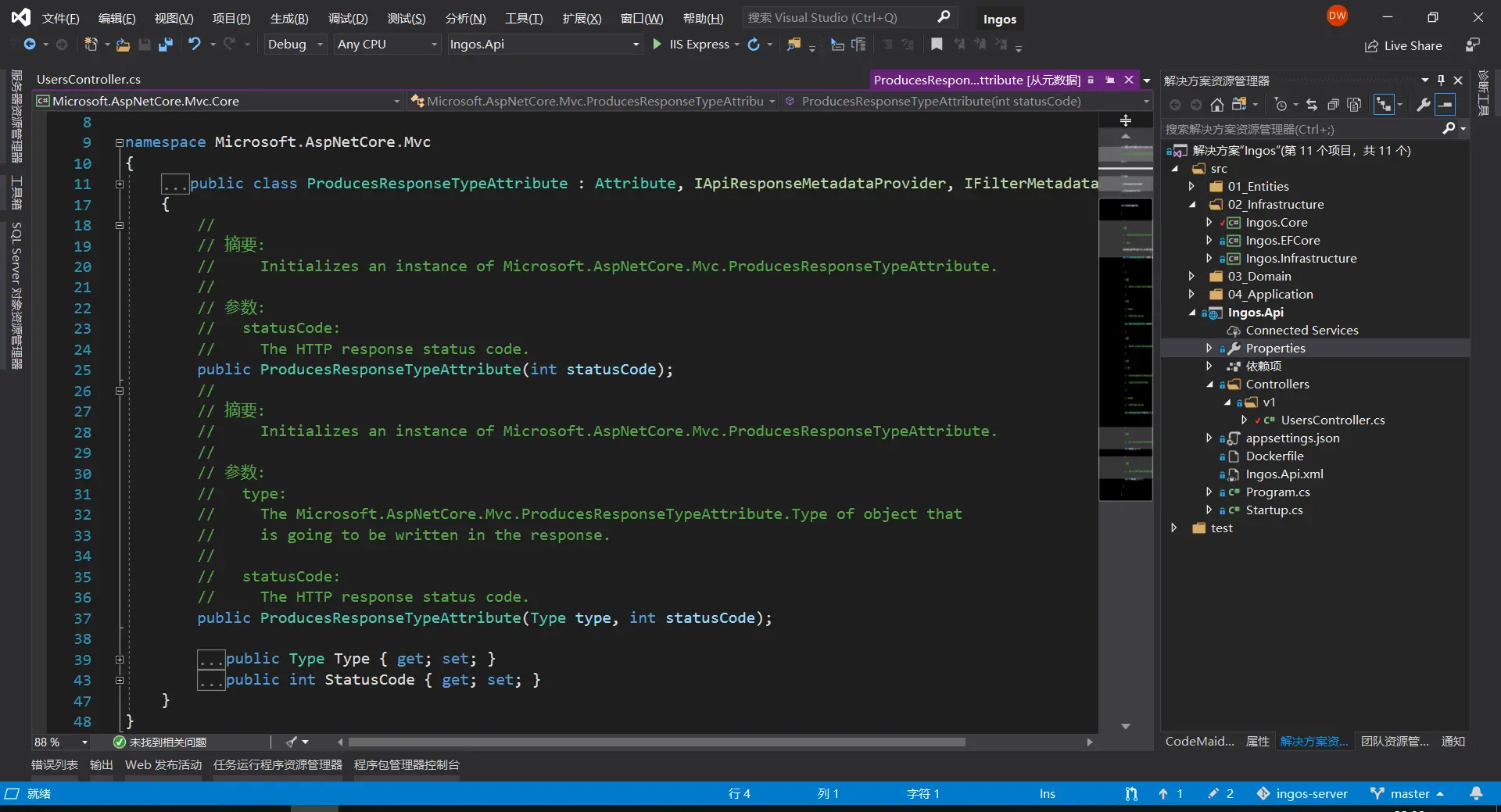Expand the 03_Domain folder
The image size is (1501, 812).
(1191, 277)
